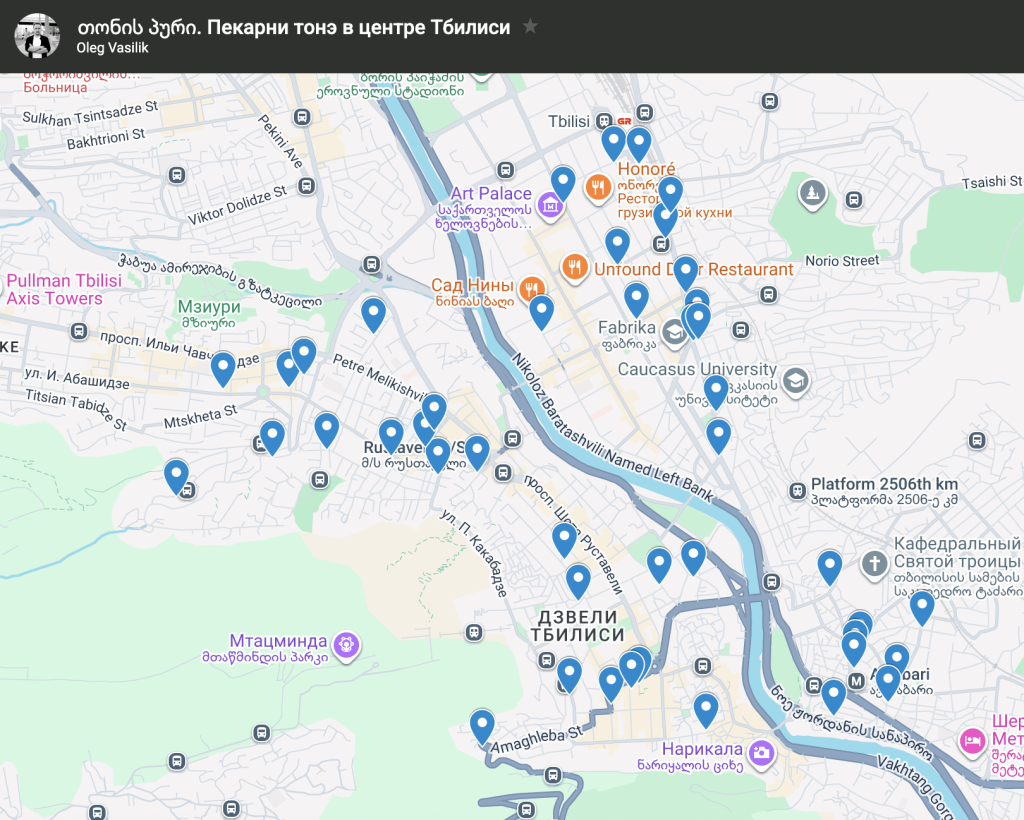The height and width of the screenshot is (820, 1024).
Task: Click the Tbilisi railway station icon
Action: click(x=604, y=121)
